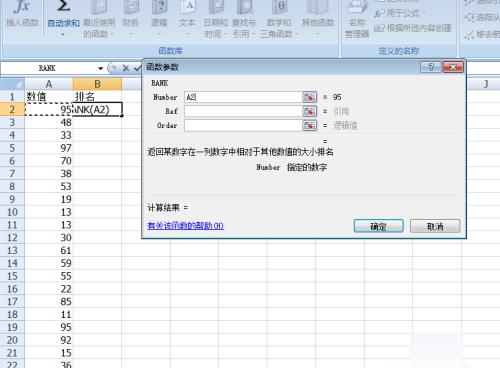Select row 14 header
This screenshot has height=368, width=500.
pyautogui.click(x=12, y=263)
